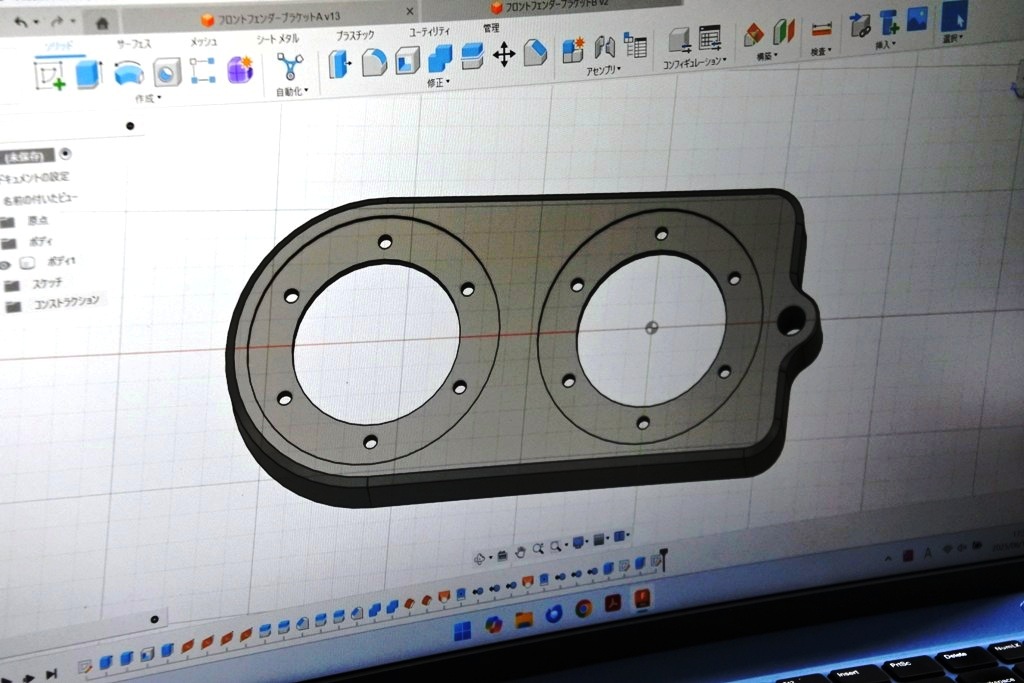Expand the コンフィギュレーション dropdown
Viewport: 1024px width, 683px height.
tap(694, 62)
